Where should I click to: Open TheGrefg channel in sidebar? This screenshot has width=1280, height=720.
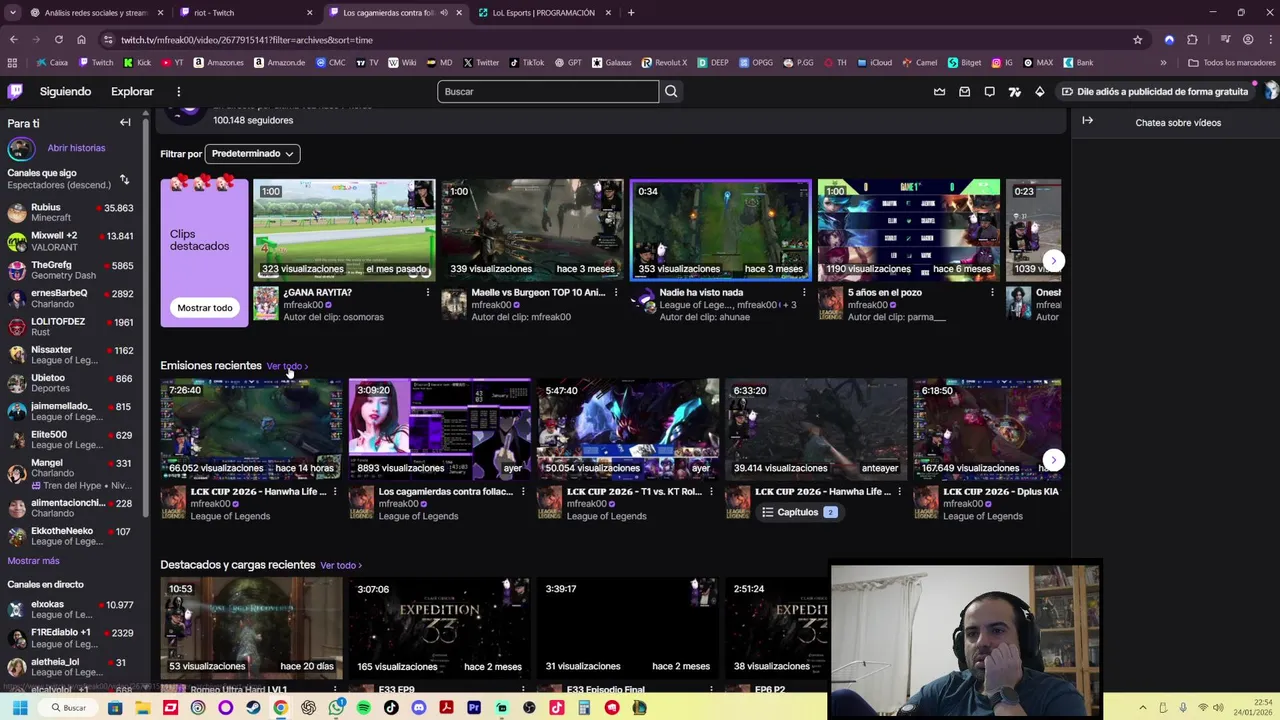point(70,270)
